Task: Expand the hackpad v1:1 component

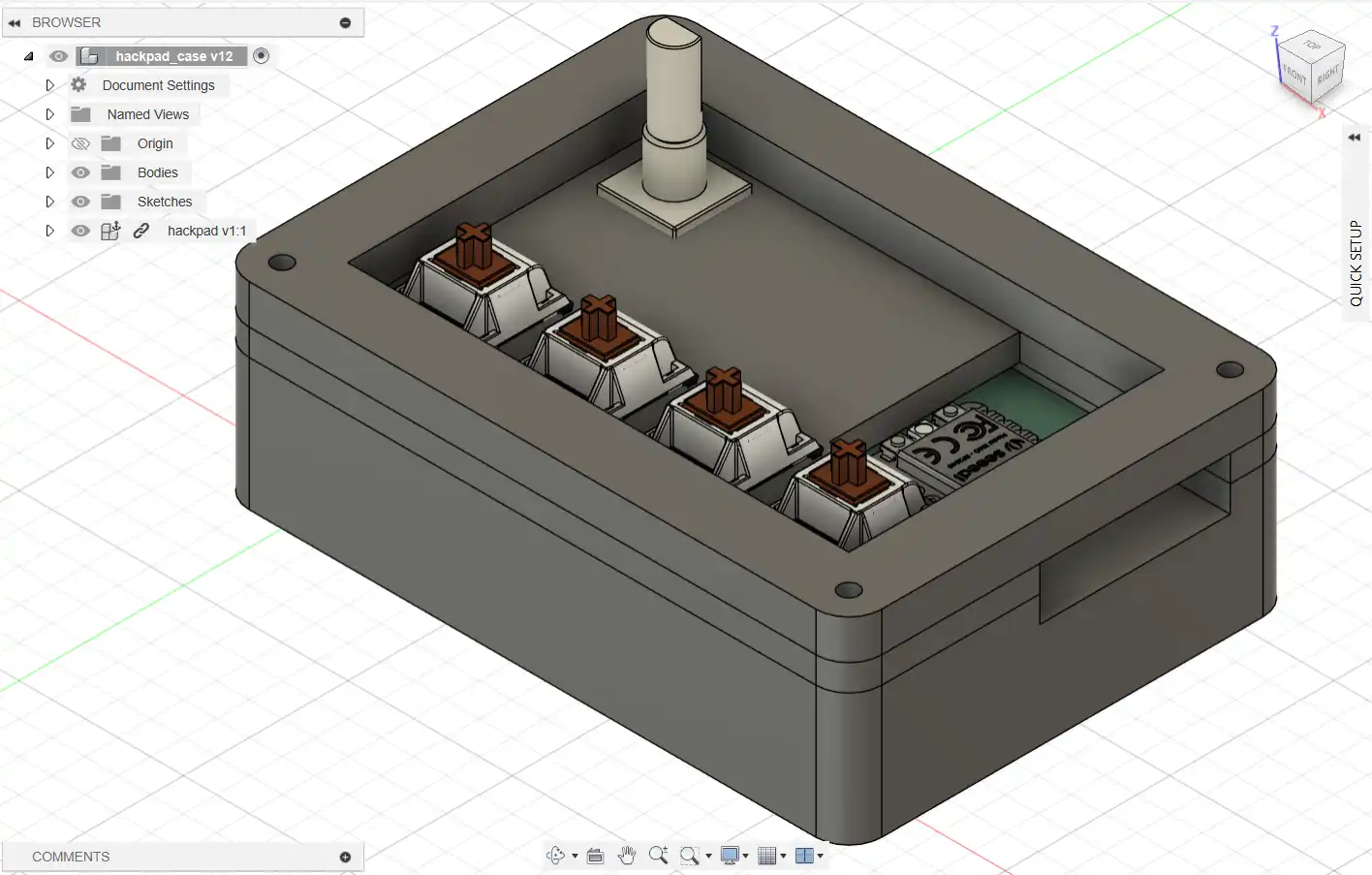Action: point(49,231)
